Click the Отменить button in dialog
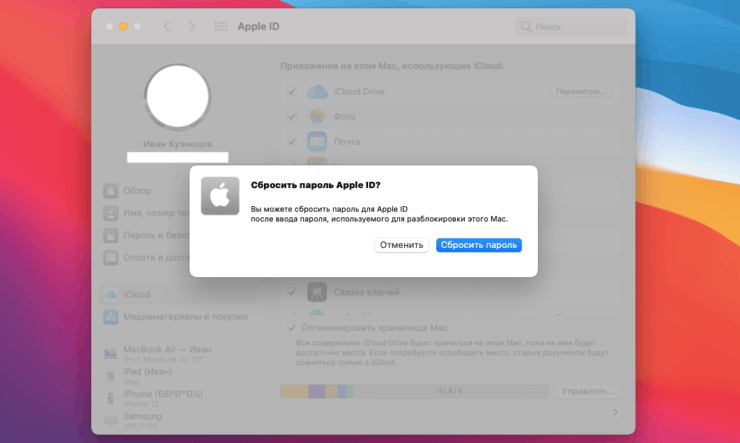The height and width of the screenshot is (443, 740). [x=401, y=245]
